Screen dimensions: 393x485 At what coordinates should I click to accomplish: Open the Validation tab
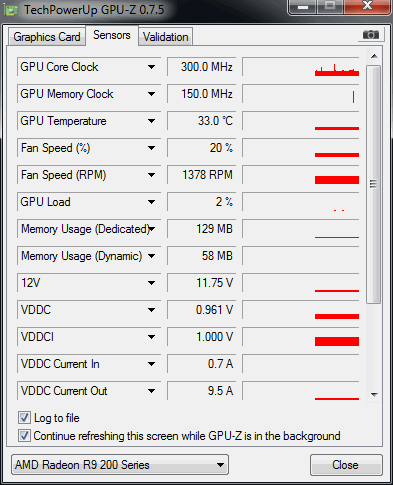coord(166,37)
